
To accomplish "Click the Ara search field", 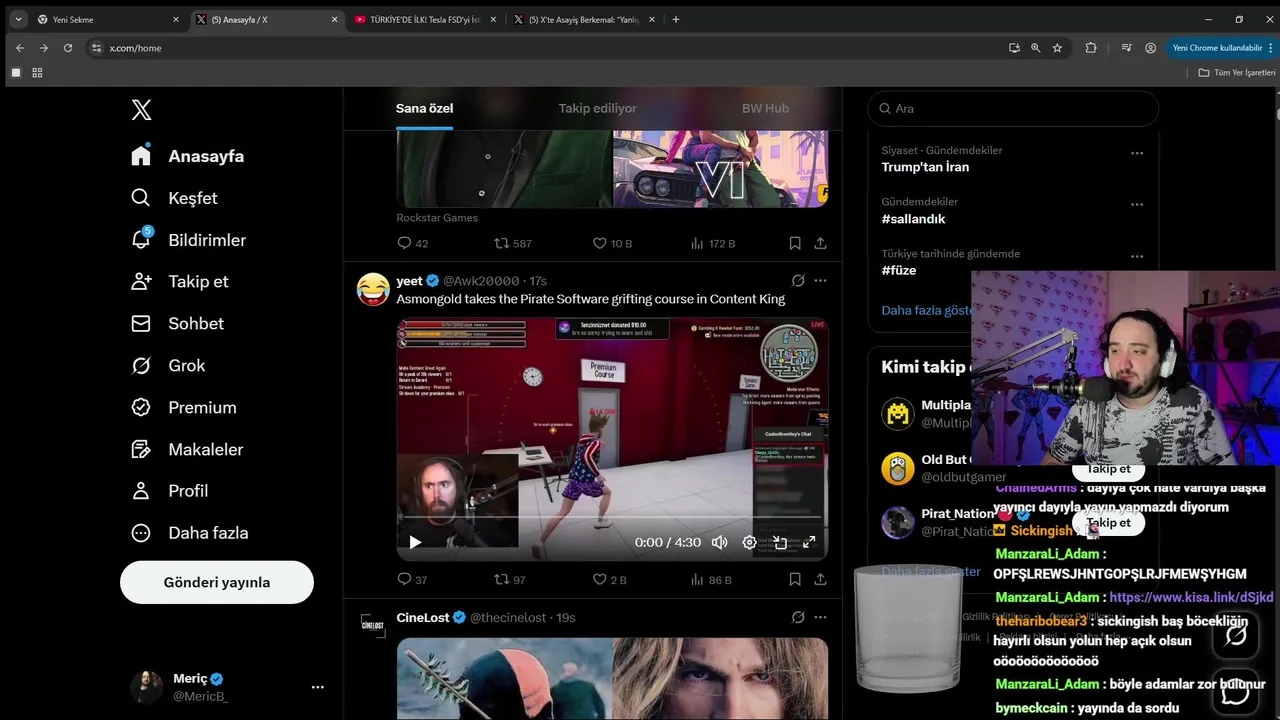I will tap(1012, 108).
